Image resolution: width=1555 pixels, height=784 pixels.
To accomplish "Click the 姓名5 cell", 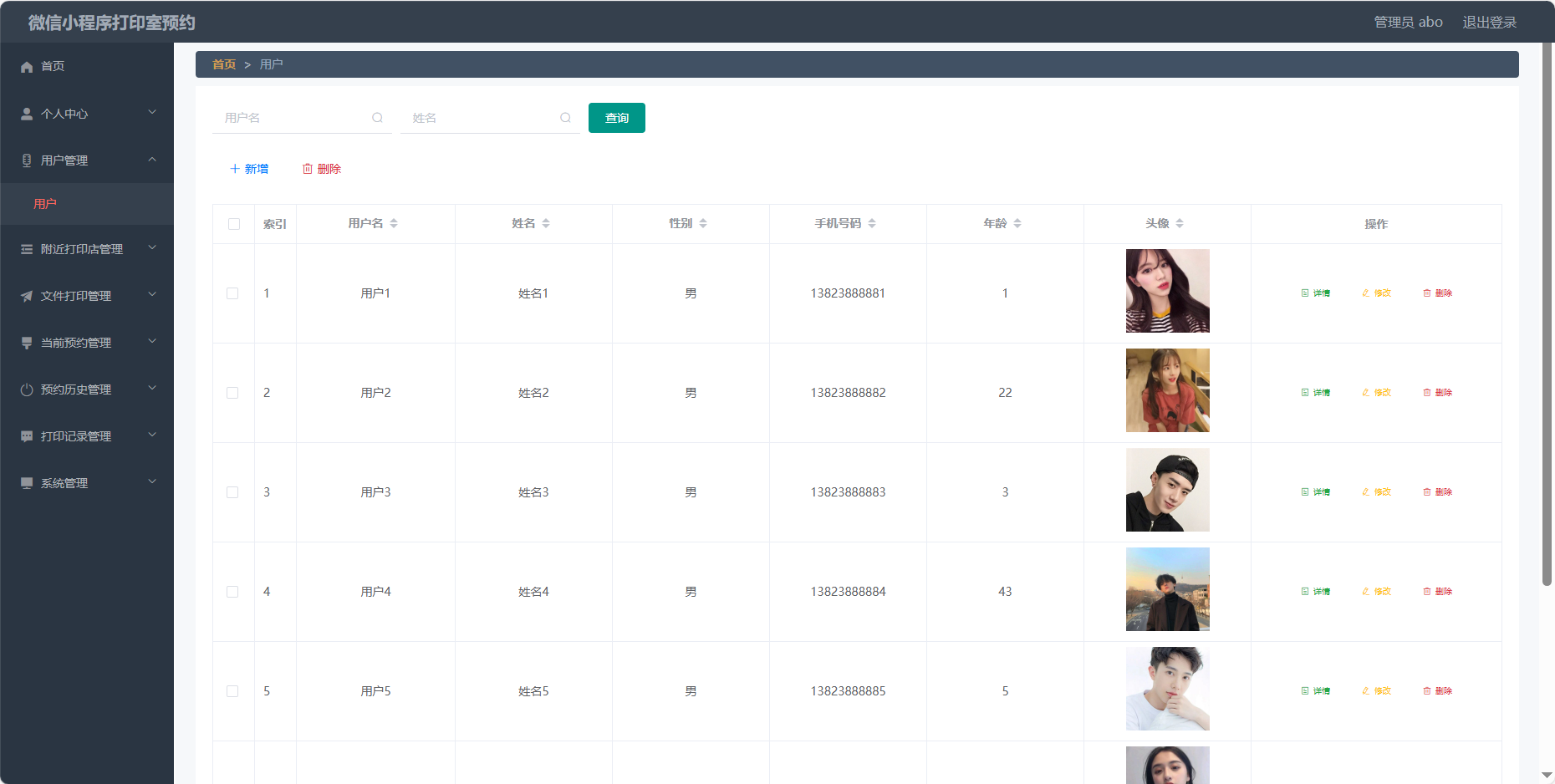I will click(533, 691).
